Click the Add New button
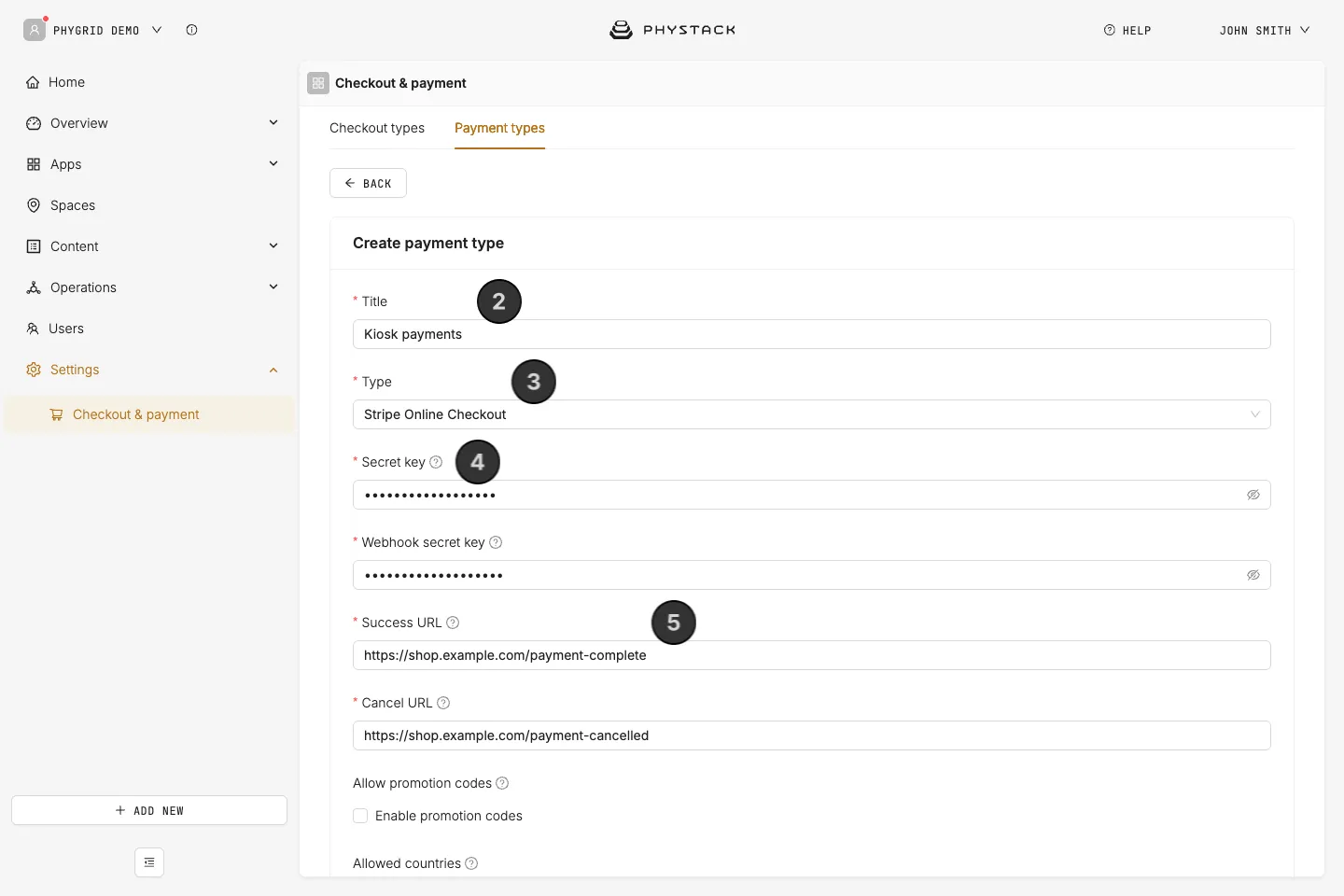The image size is (1344, 896). coord(149,810)
